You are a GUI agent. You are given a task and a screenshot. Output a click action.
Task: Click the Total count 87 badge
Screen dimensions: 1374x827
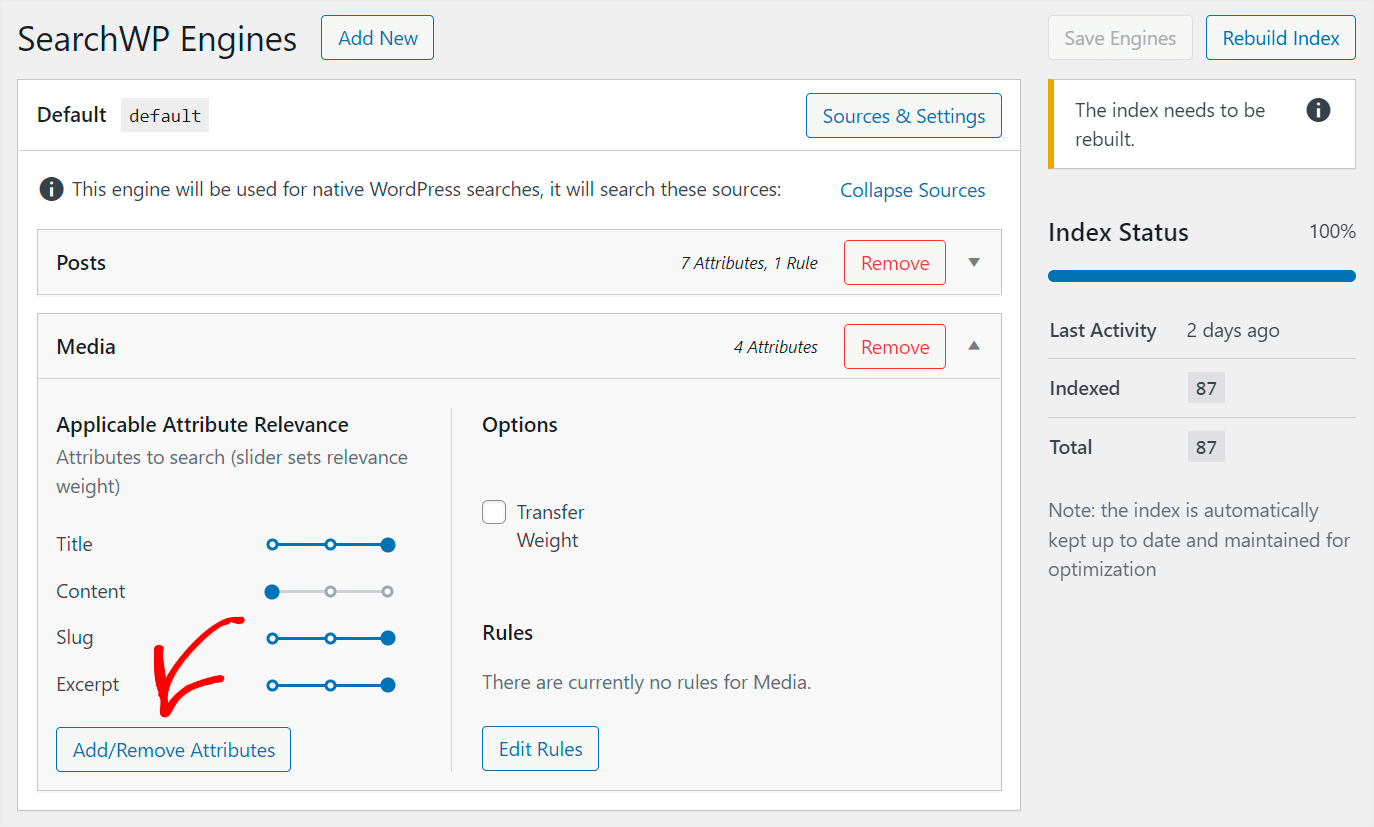[1206, 447]
